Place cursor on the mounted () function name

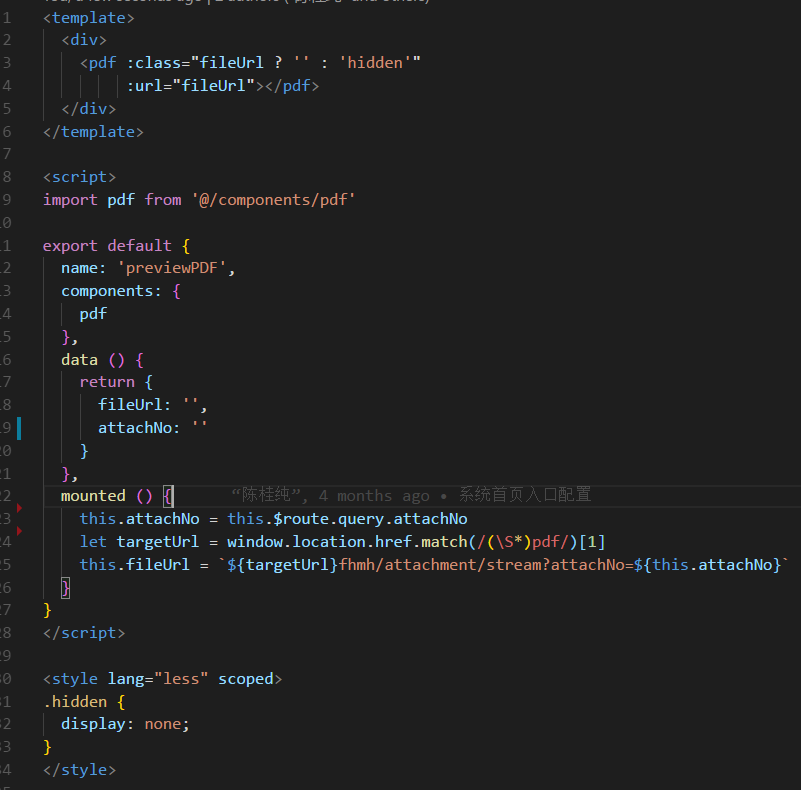(x=93, y=495)
